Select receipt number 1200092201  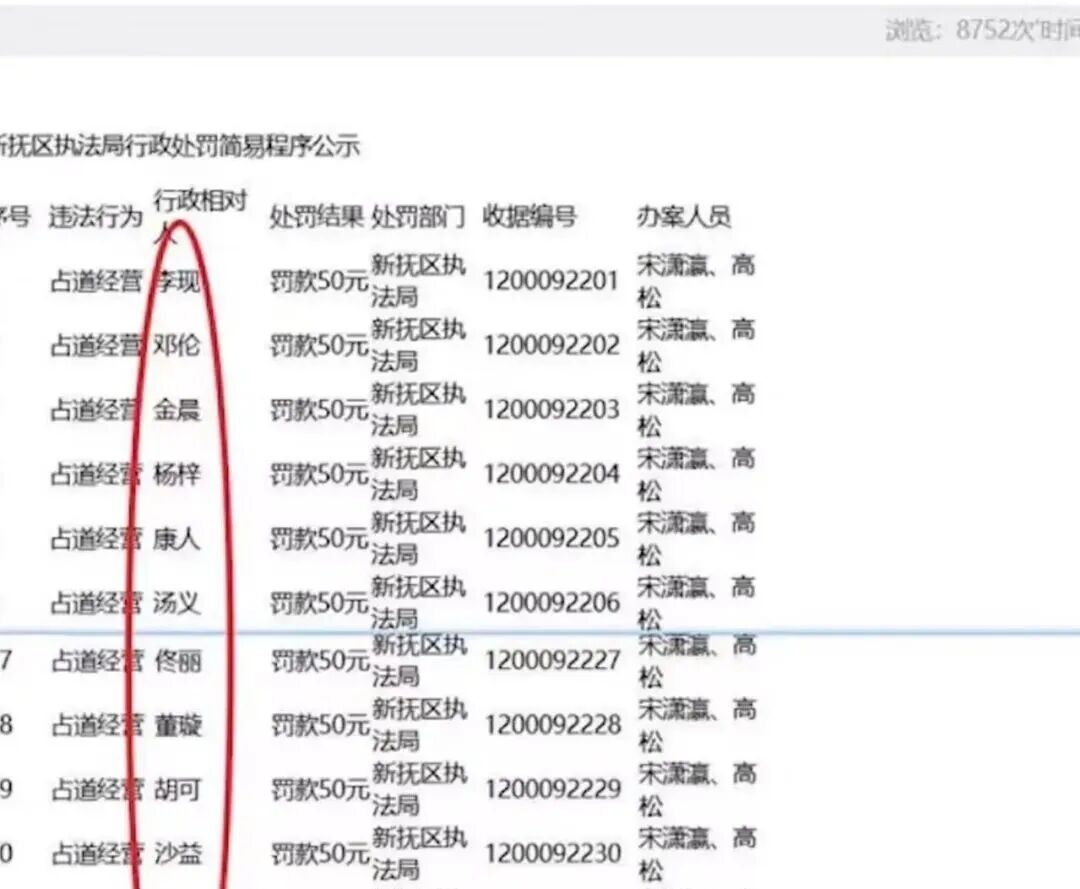click(552, 282)
